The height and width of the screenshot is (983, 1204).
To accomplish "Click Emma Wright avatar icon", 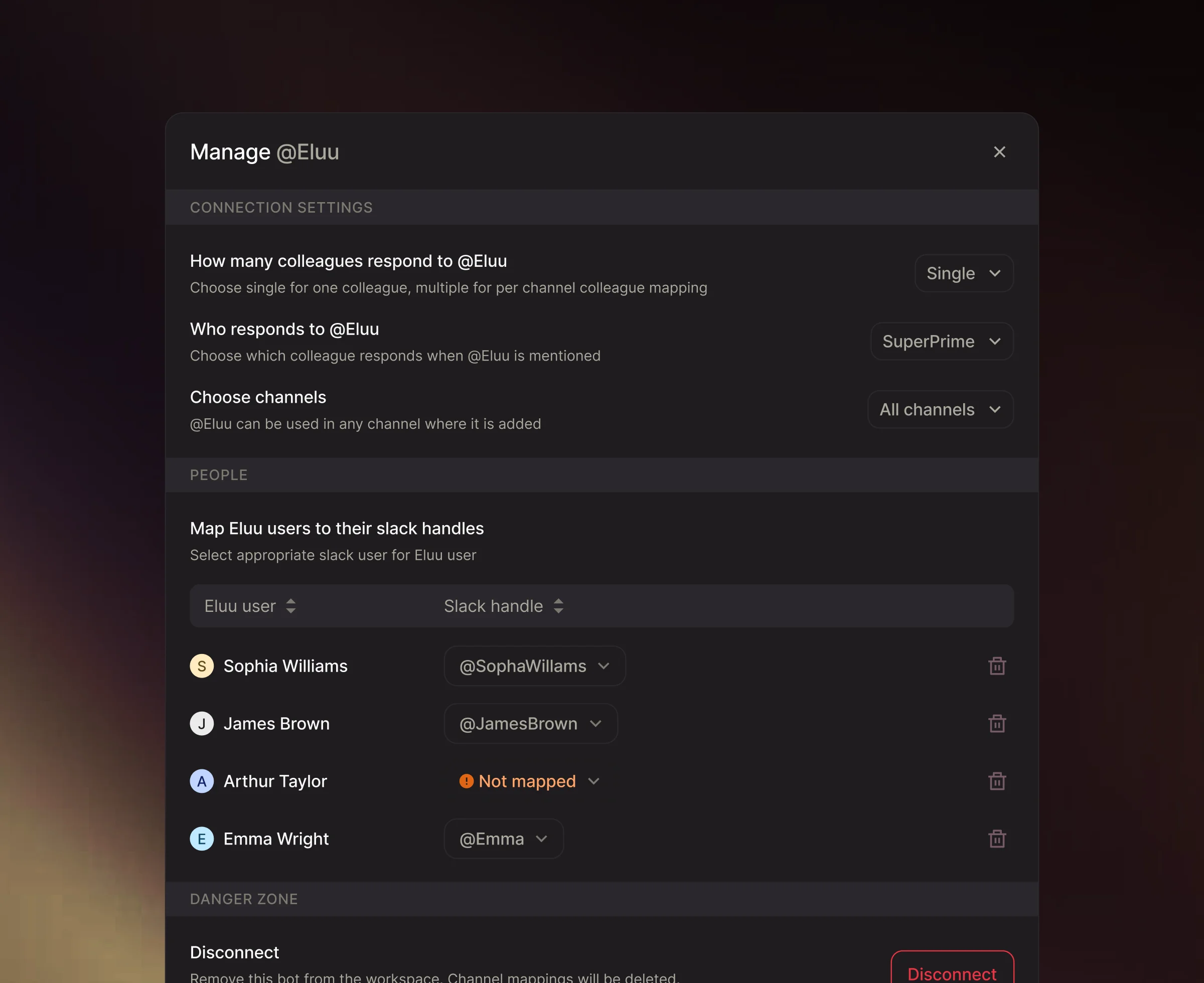I will 202,839.
